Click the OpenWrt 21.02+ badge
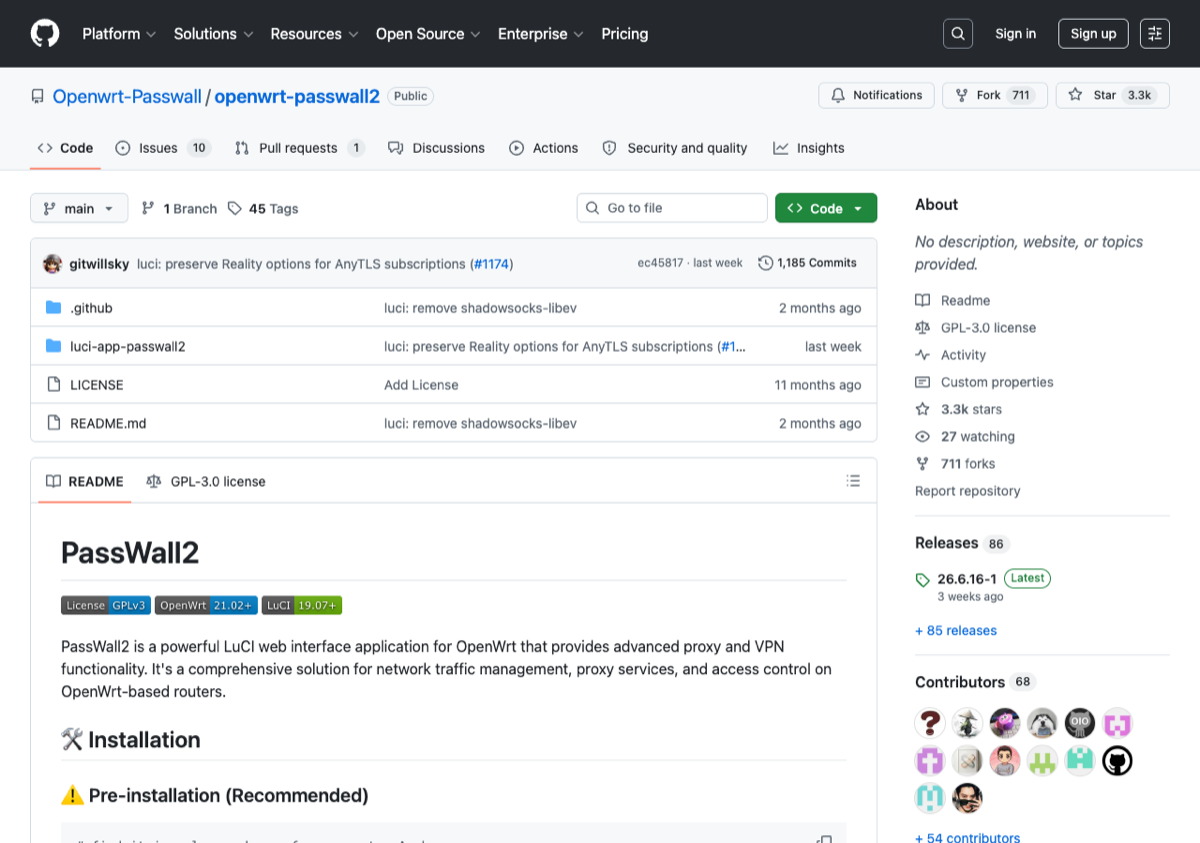This screenshot has height=843, width=1200. point(206,605)
